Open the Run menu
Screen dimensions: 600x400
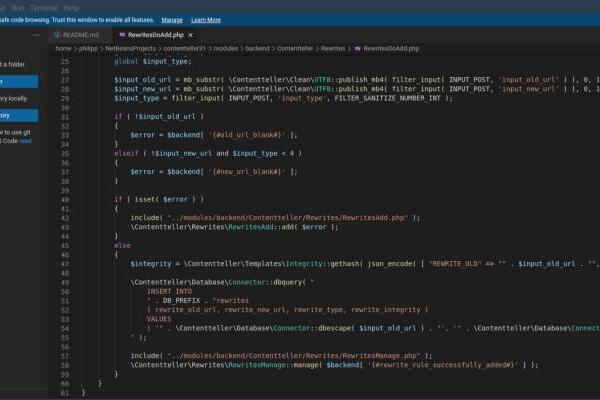[18, 6]
